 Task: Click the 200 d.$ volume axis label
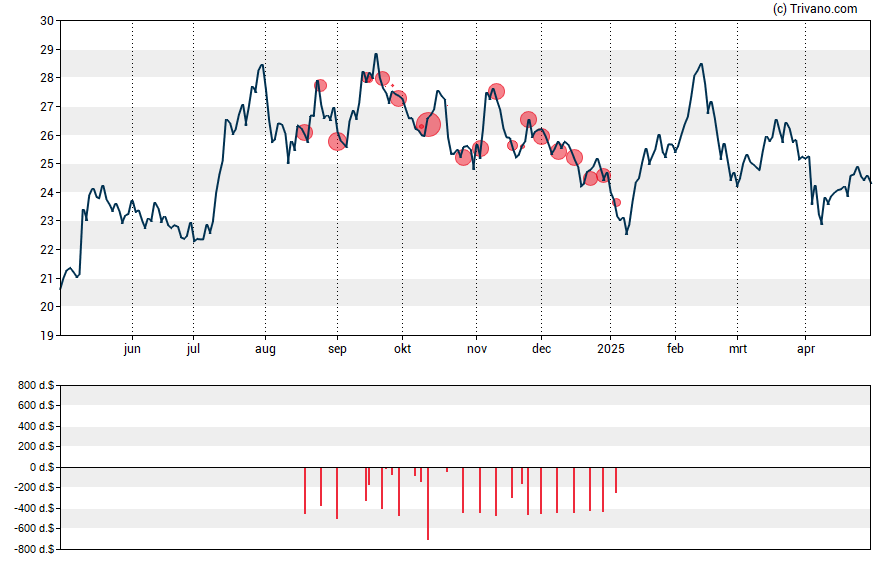(x=36, y=446)
